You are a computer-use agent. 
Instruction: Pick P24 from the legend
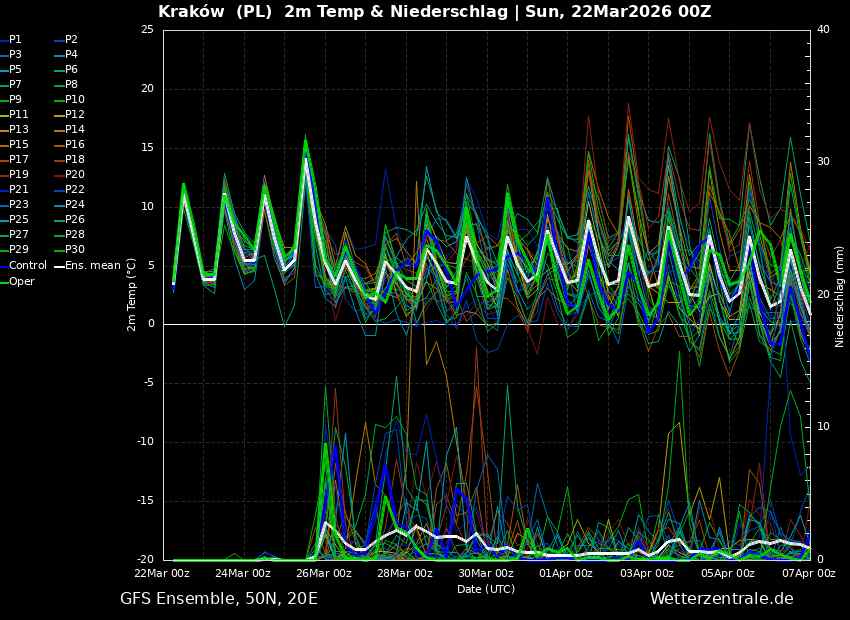pyautogui.click(x=69, y=204)
